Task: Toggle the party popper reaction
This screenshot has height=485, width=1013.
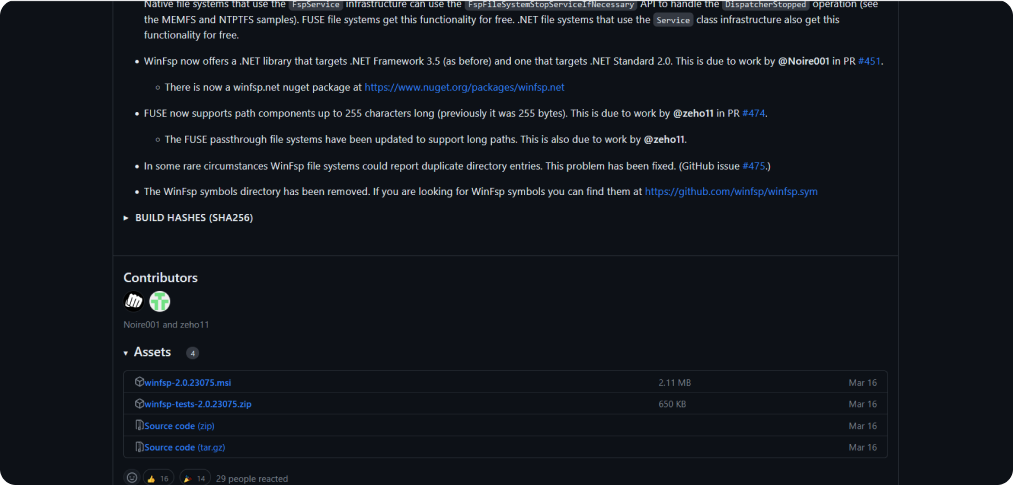Action: pyautogui.click(x=195, y=479)
